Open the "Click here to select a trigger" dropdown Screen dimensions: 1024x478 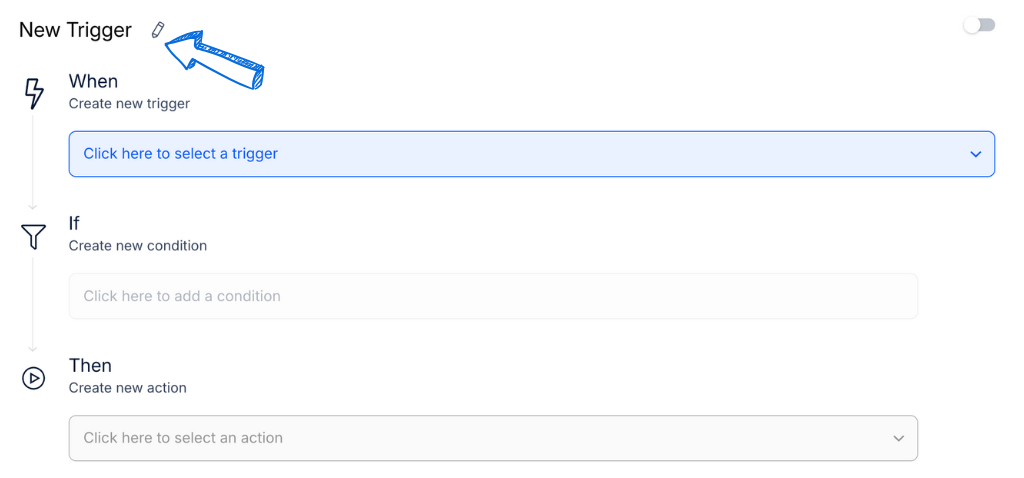tap(532, 154)
